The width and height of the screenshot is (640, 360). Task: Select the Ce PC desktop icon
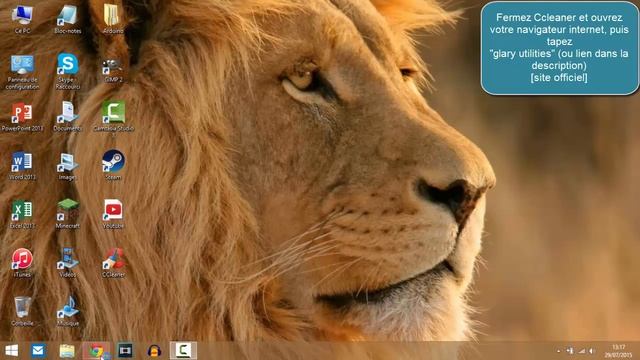pos(22,19)
